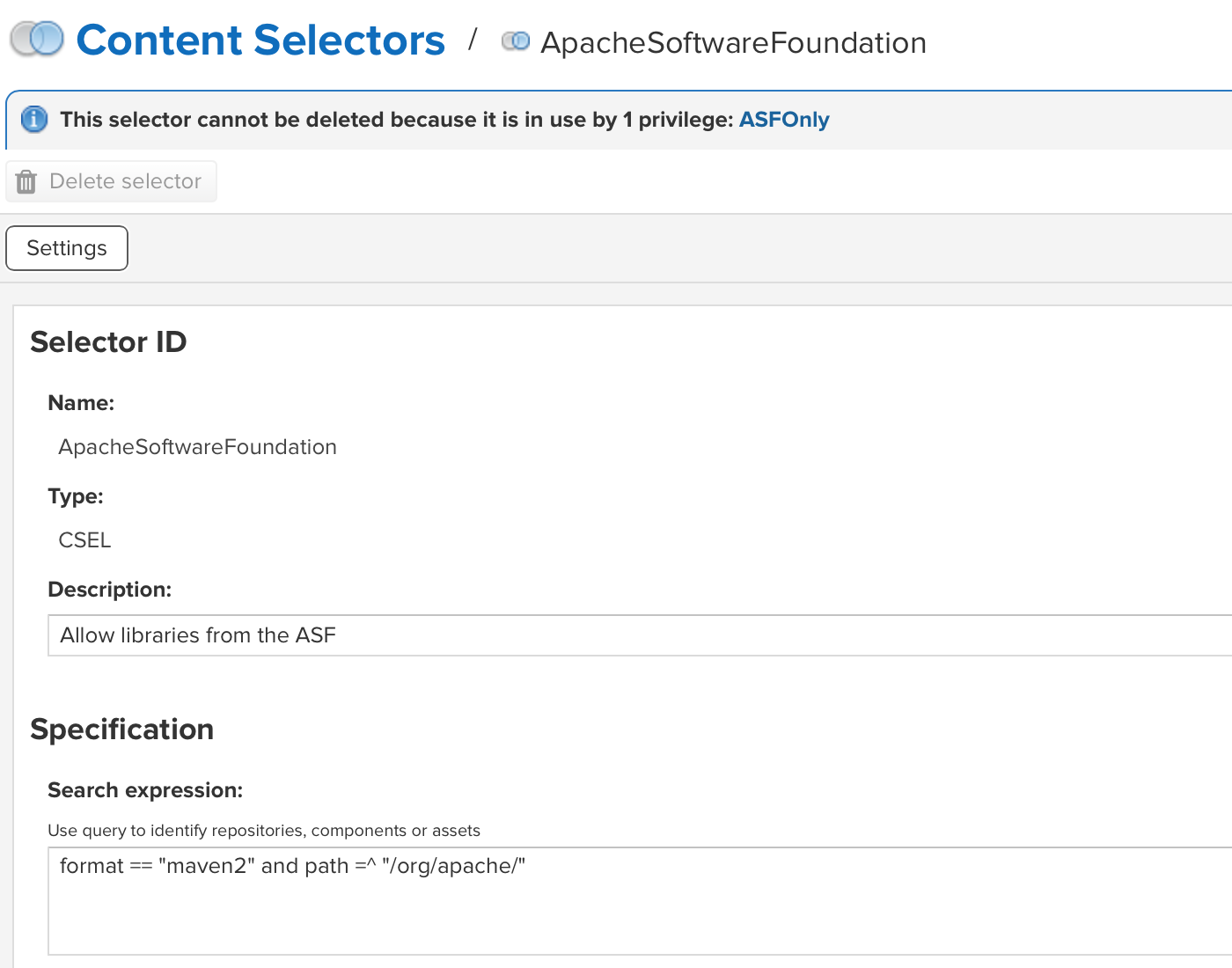This screenshot has width=1232, height=968.
Task: Click the 'Use query to identify repositories' hint
Action: pos(264,831)
